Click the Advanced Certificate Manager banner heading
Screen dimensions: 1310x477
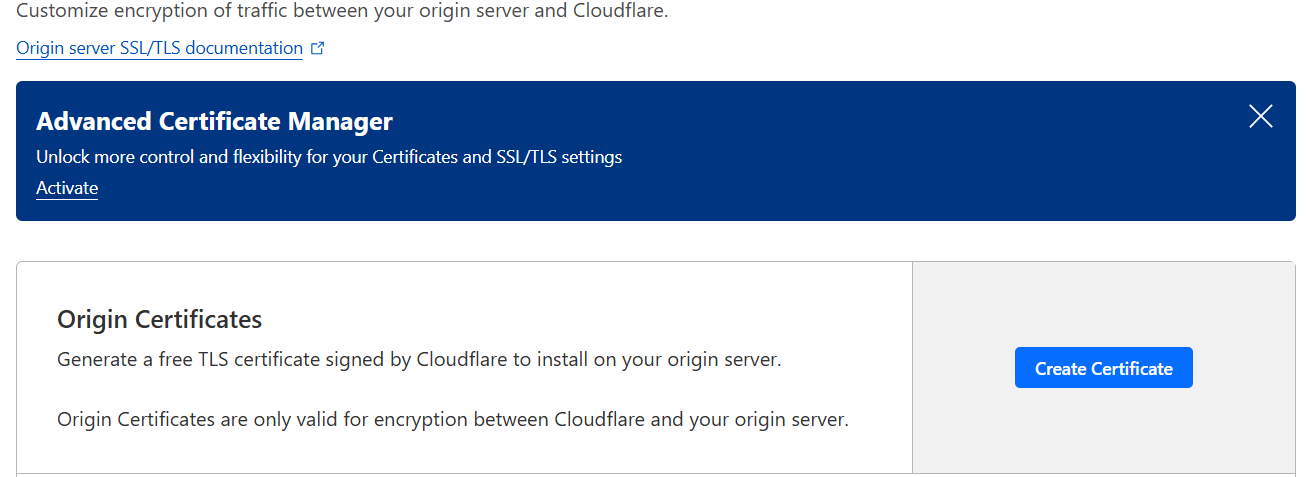[214, 122]
